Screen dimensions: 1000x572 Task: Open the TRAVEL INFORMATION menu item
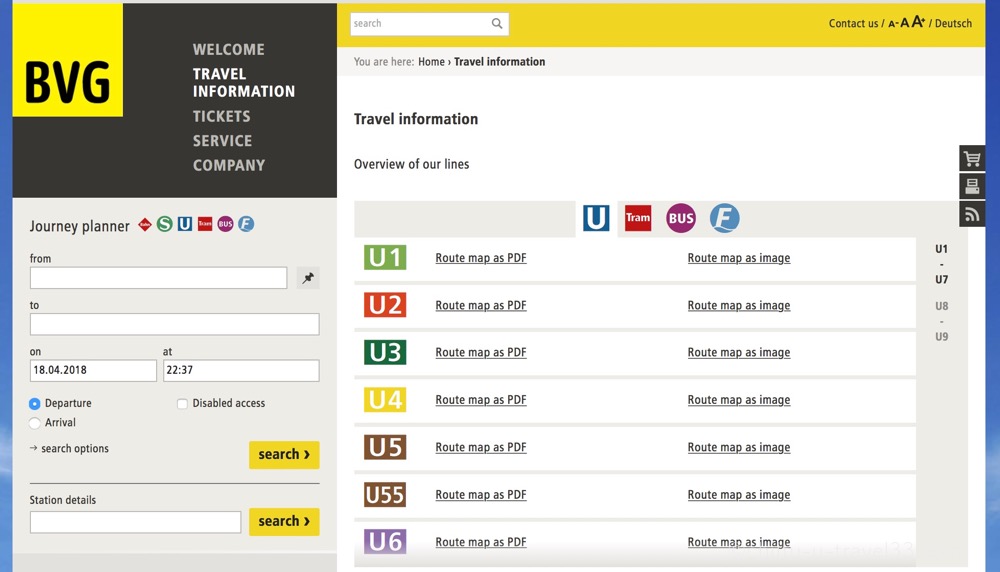coord(244,83)
